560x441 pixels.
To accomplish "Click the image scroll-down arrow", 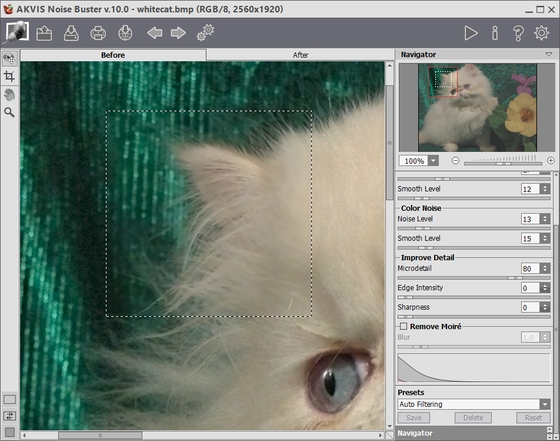I will coord(390,426).
